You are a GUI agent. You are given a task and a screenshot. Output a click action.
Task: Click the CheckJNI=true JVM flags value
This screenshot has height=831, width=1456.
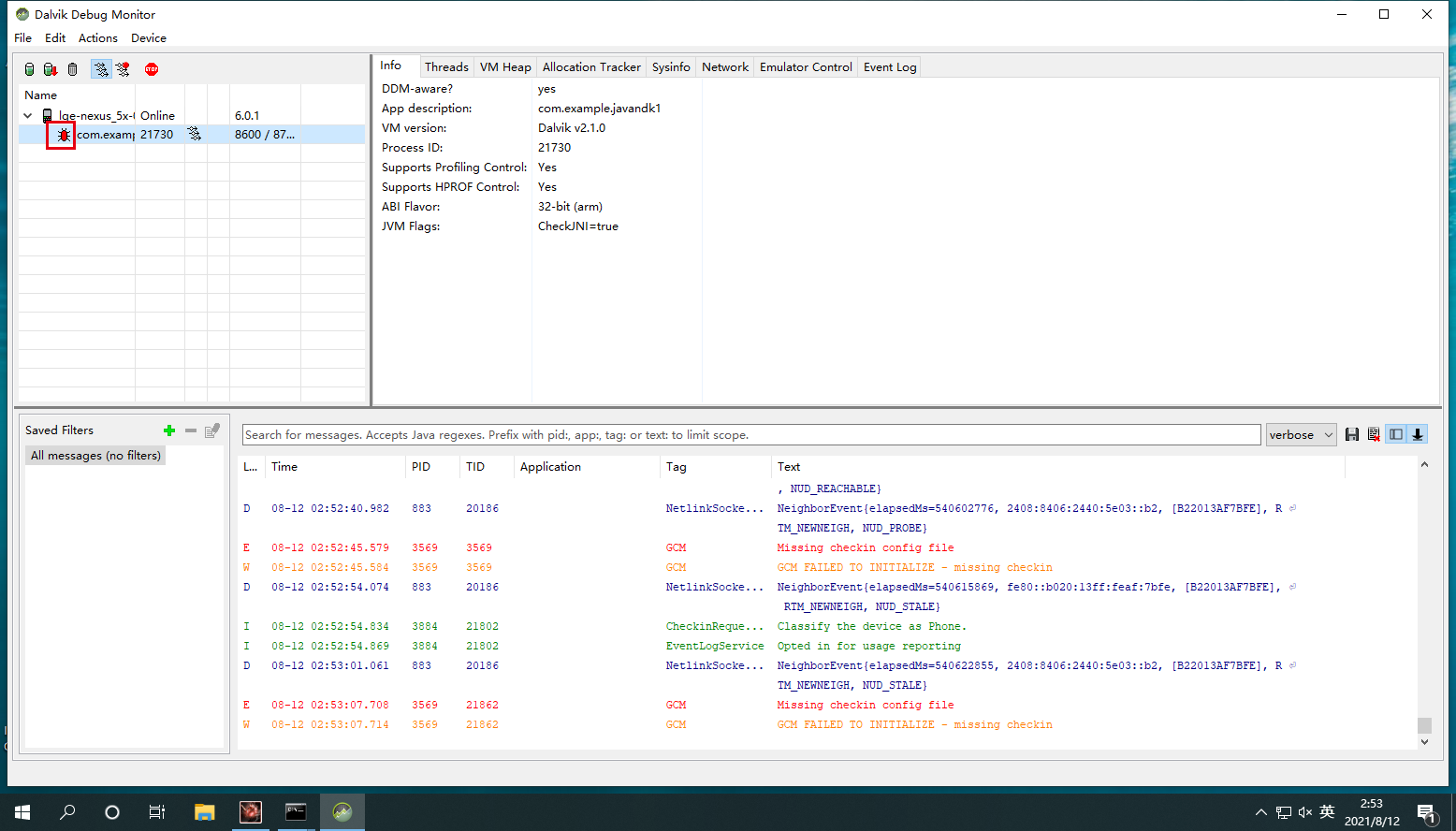point(577,226)
